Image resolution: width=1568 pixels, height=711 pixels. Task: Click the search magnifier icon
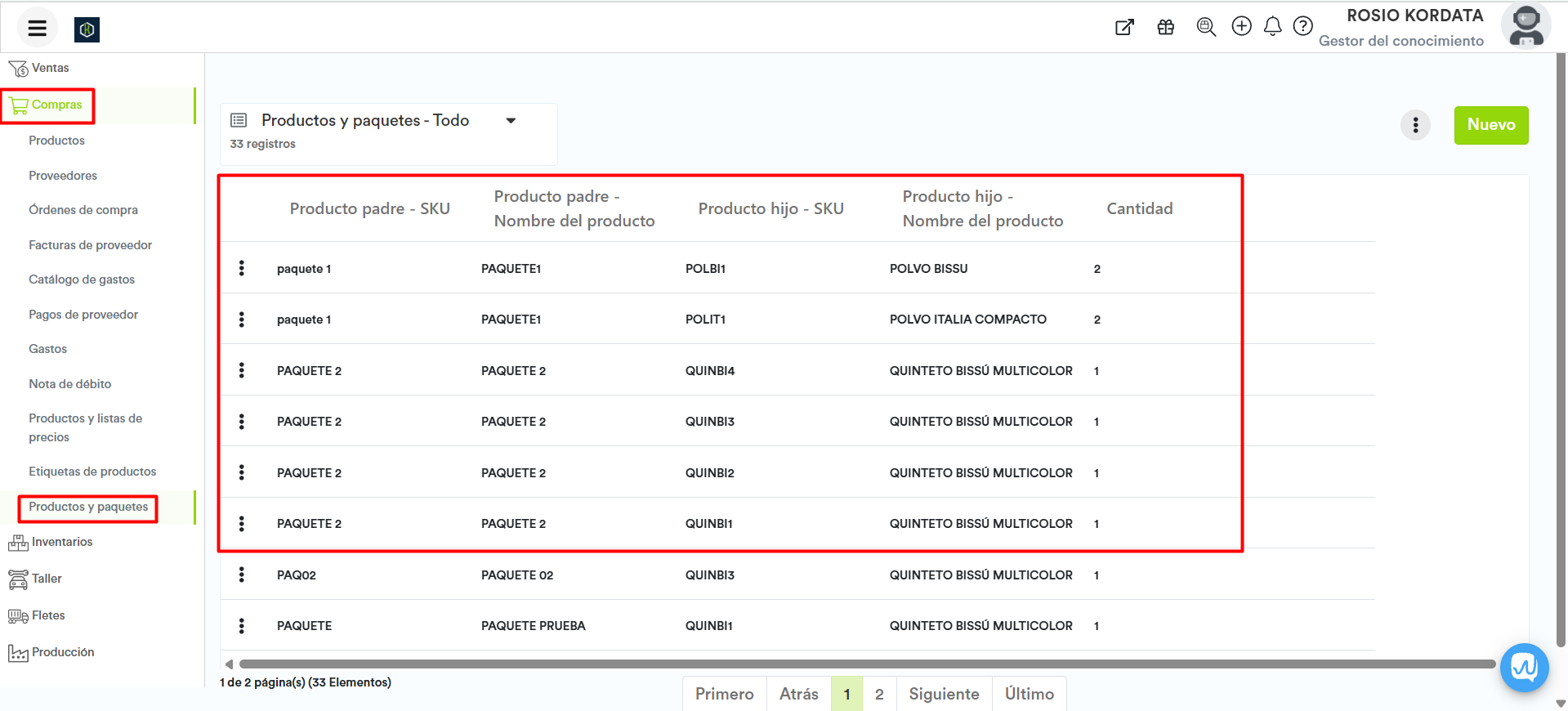tap(1205, 27)
